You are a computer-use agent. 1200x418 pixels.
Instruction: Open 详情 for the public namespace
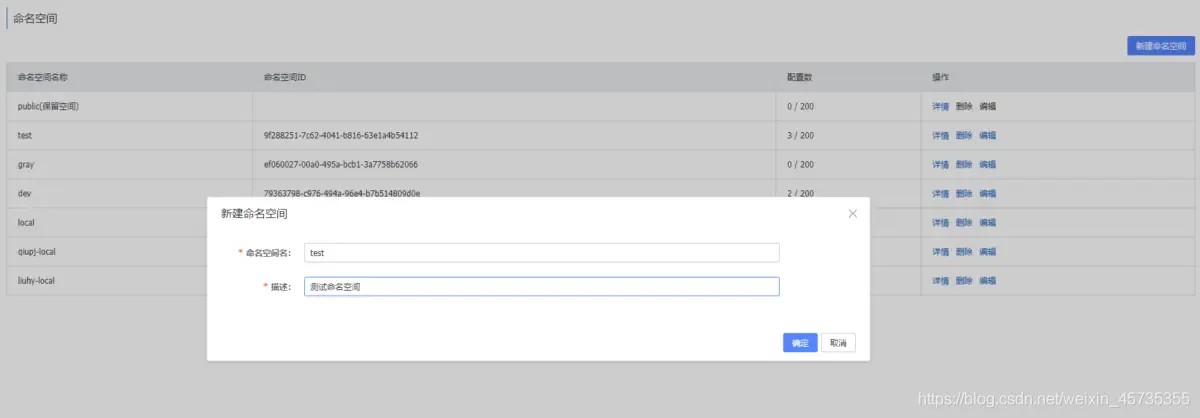[940, 106]
